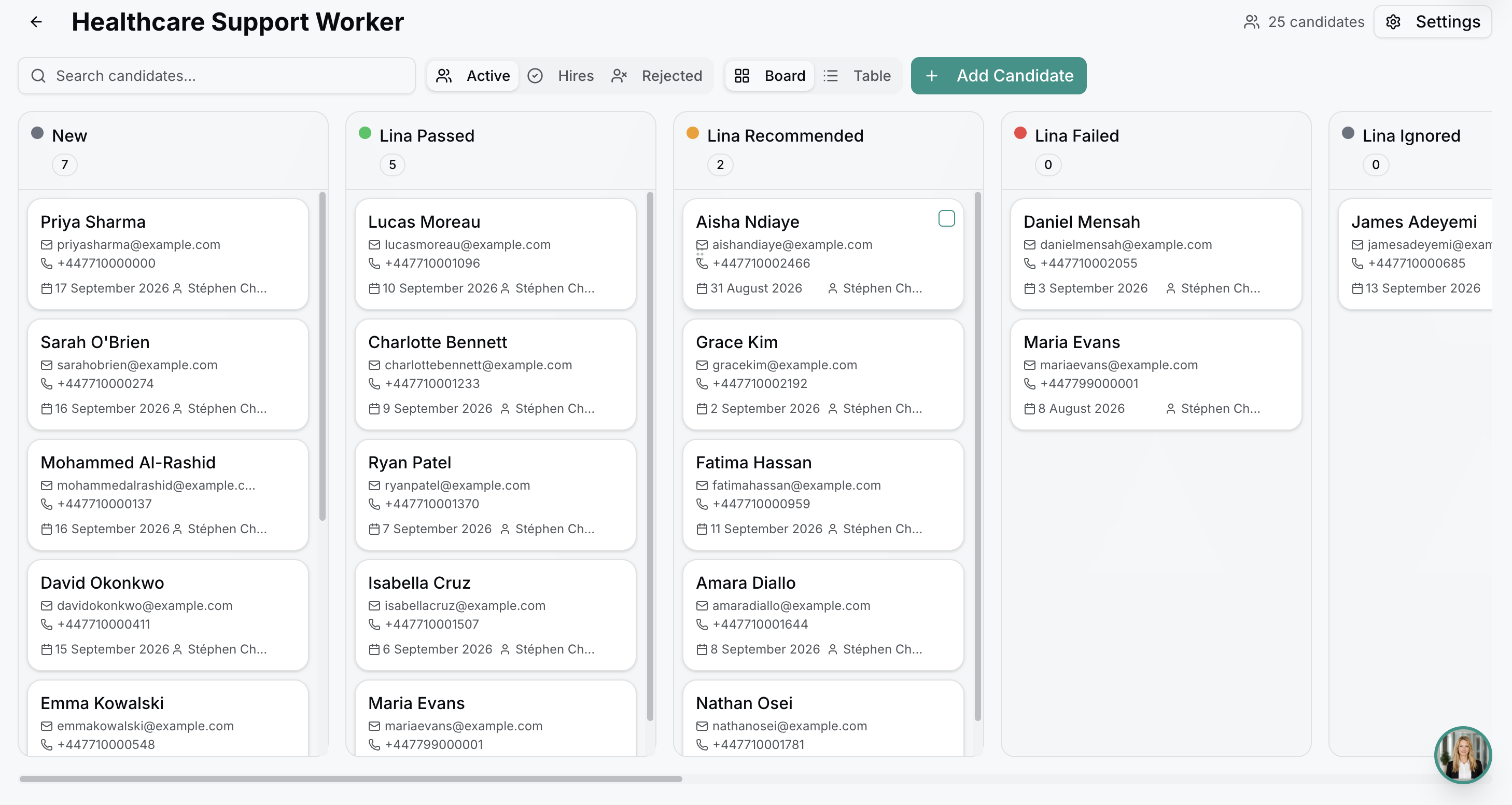Viewport: 1512px width, 805px height.
Task: Click the grey status dot beside New
Action: pyautogui.click(x=37, y=133)
